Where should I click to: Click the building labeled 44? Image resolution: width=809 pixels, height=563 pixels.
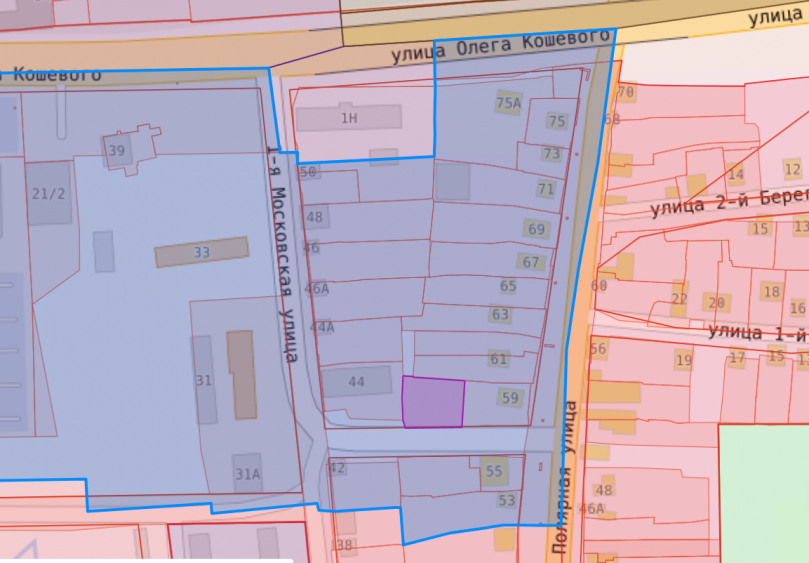(x=356, y=382)
